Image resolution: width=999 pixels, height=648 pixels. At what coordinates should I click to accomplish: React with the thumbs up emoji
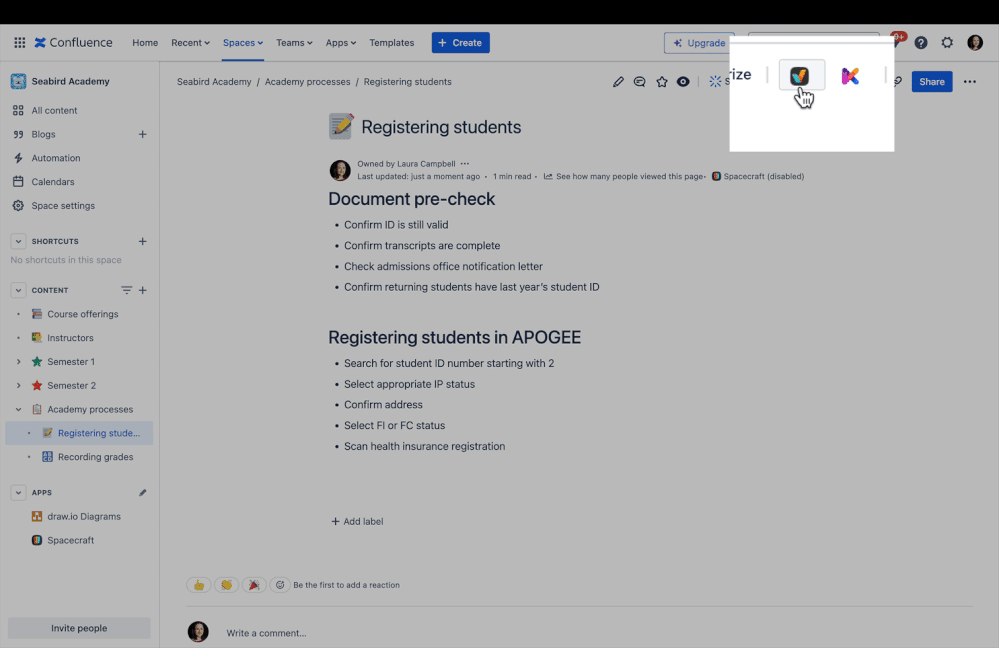[198, 585]
